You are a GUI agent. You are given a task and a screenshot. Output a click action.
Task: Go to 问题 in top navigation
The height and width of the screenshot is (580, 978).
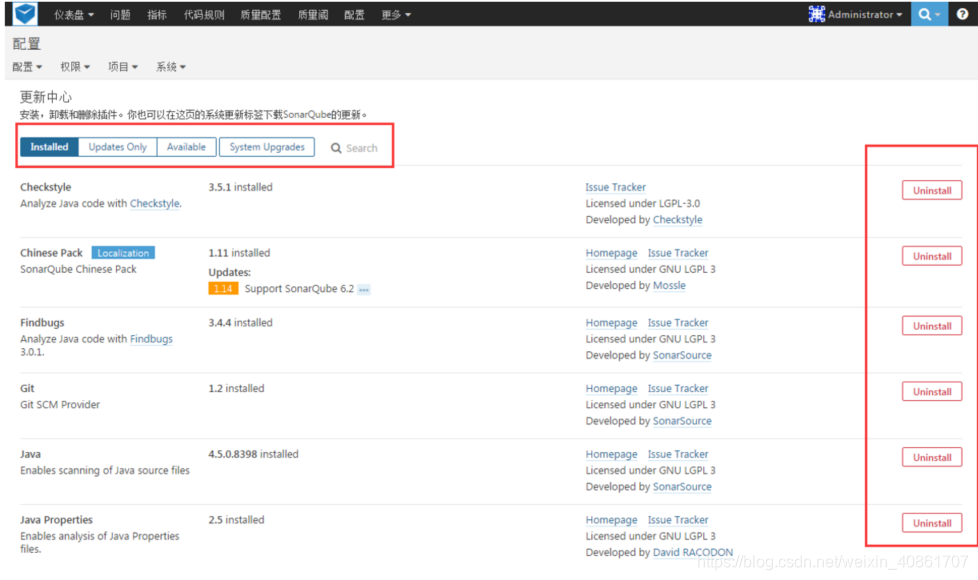coord(120,15)
